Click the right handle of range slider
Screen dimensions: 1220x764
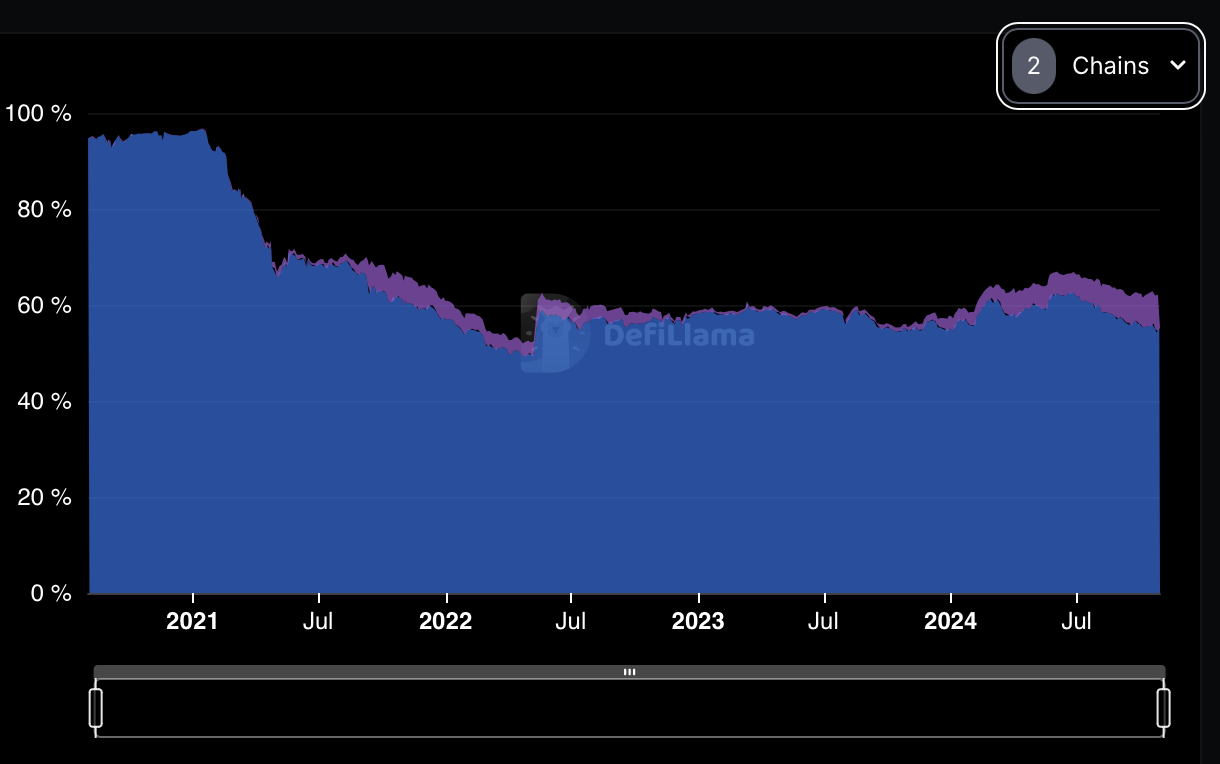(x=1163, y=707)
